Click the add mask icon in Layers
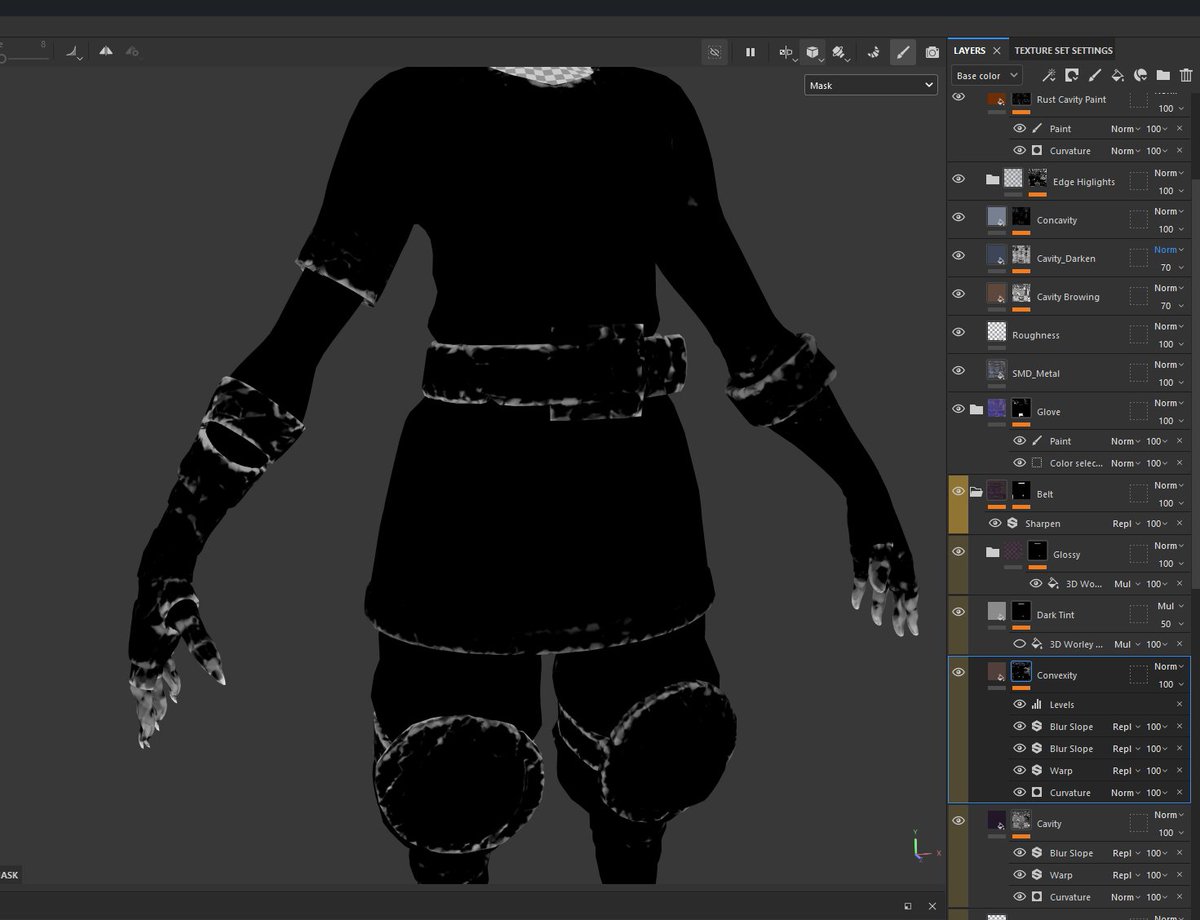1200x920 pixels. [x=1071, y=75]
